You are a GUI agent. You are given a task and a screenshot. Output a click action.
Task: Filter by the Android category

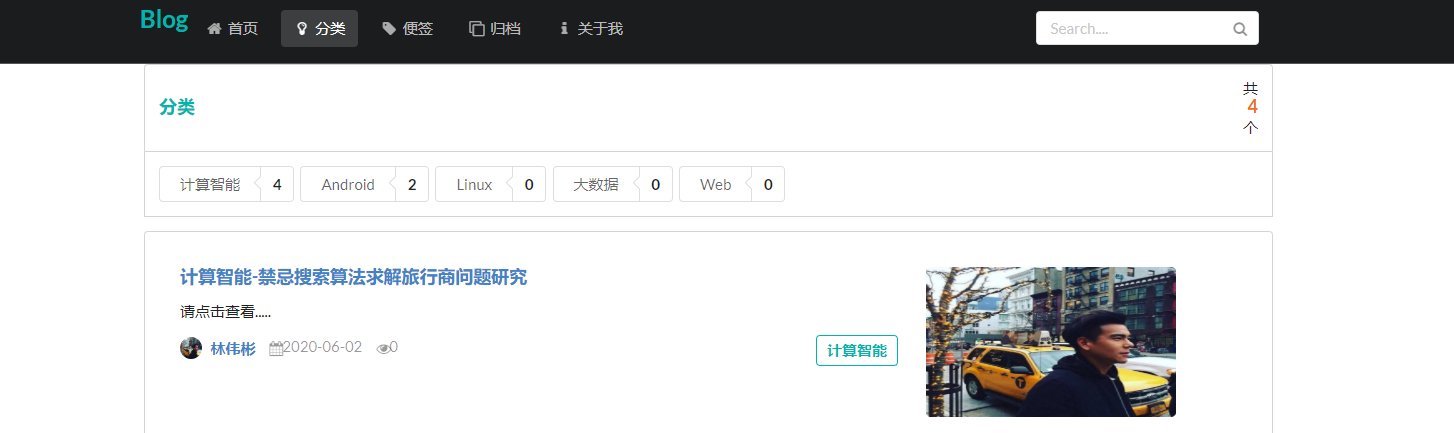pyautogui.click(x=348, y=184)
